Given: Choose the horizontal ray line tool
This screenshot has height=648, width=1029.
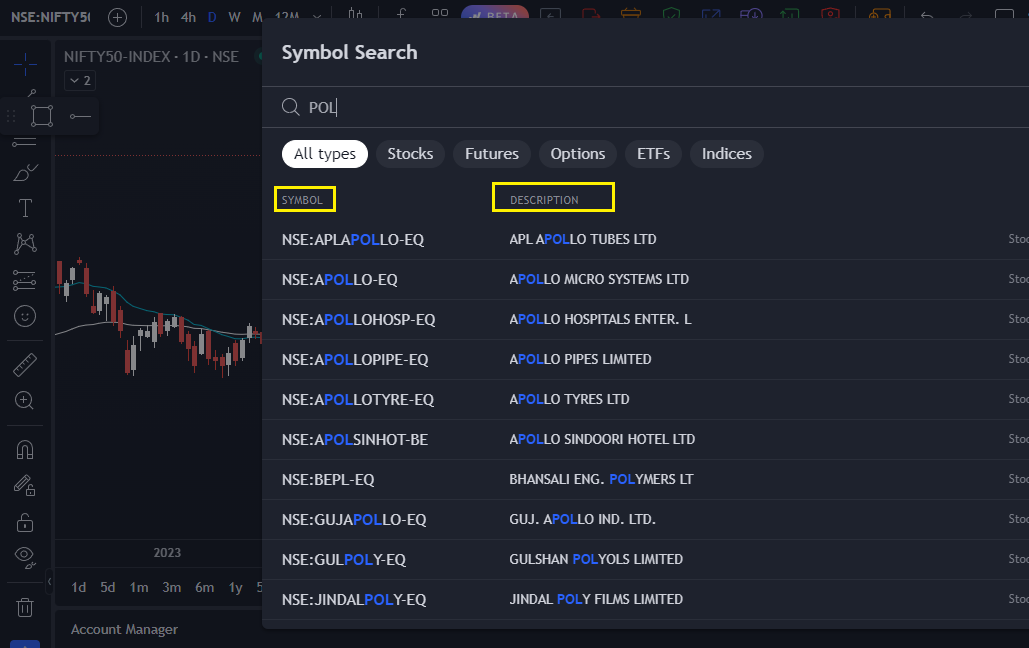Looking at the screenshot, I should (x=80, y=116).
